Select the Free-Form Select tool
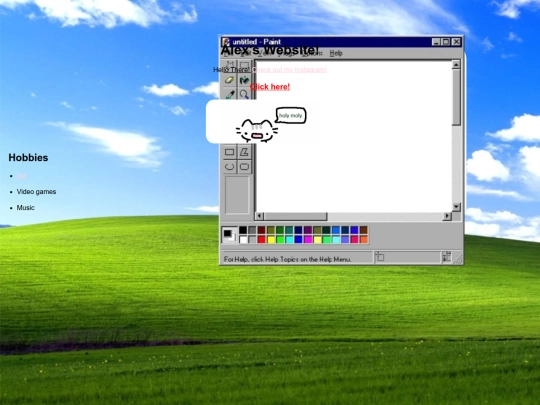This screenshot has width=540, height=405. click(230, 65)
